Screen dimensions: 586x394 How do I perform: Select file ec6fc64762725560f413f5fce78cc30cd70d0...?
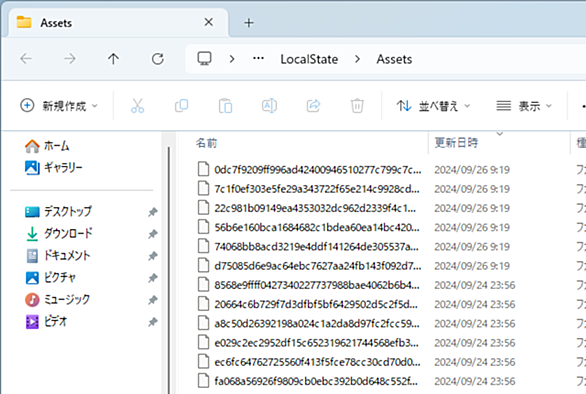[x=317, y=362]
